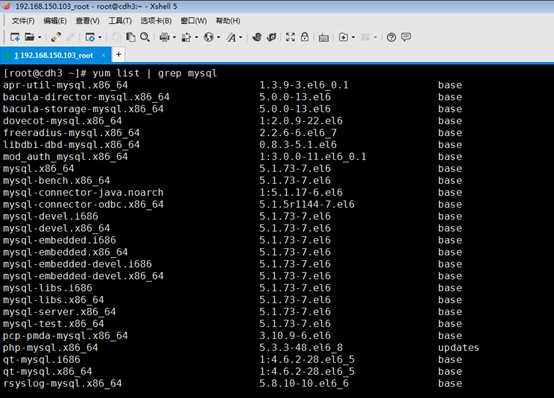Screen dimensions: 554x398
Task: Open the 选项卡(B) Tab menu
Action: (156, 21)
